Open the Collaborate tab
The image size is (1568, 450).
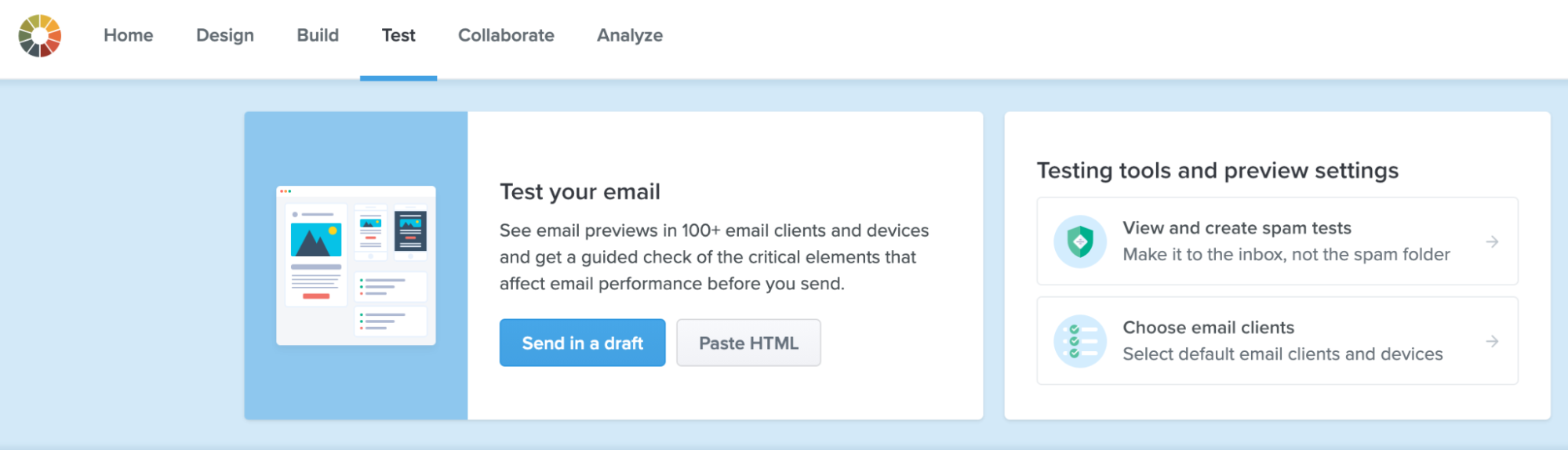[506, 35]
